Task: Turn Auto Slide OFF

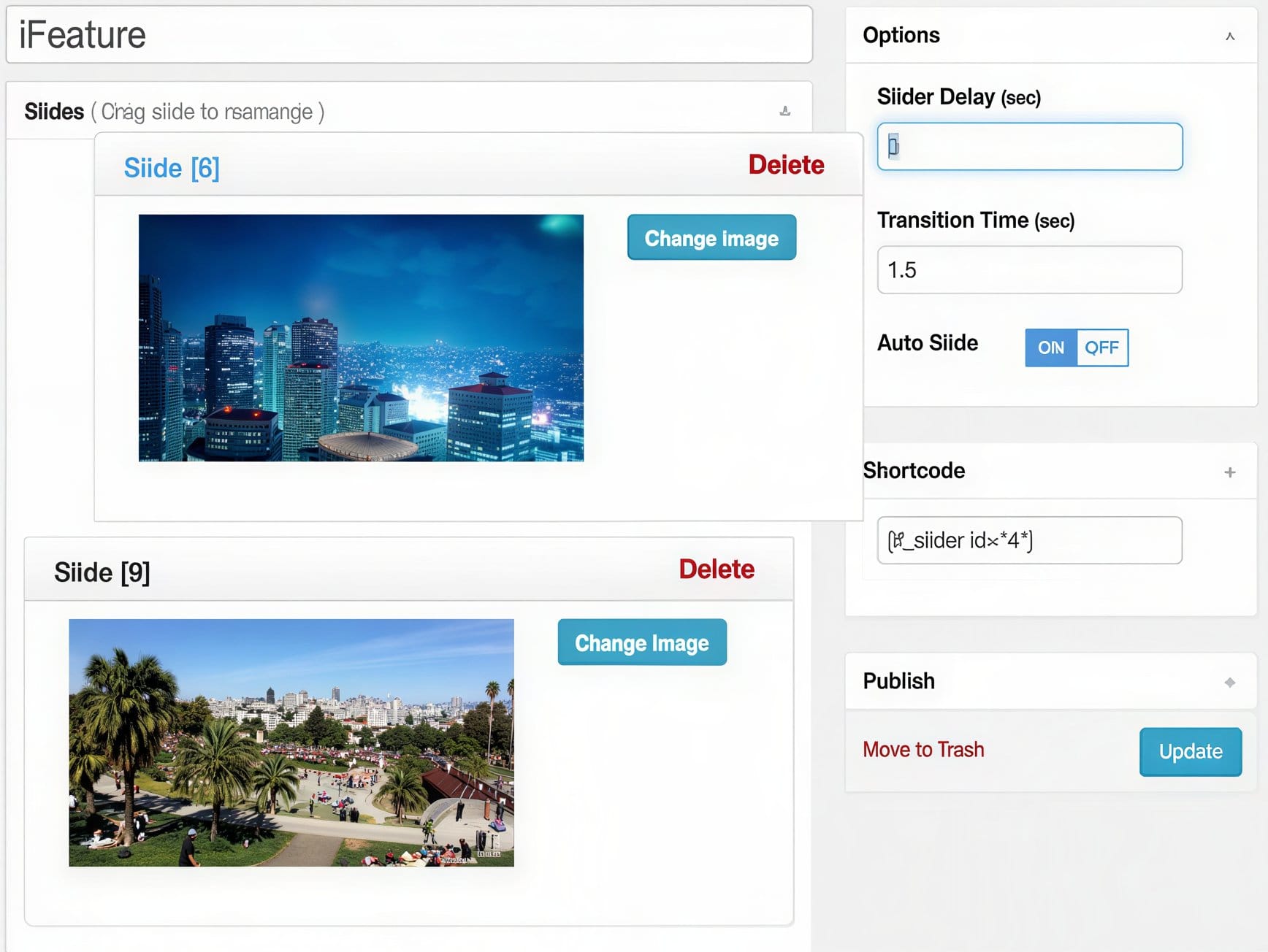Action: [x=1102, y=348]
